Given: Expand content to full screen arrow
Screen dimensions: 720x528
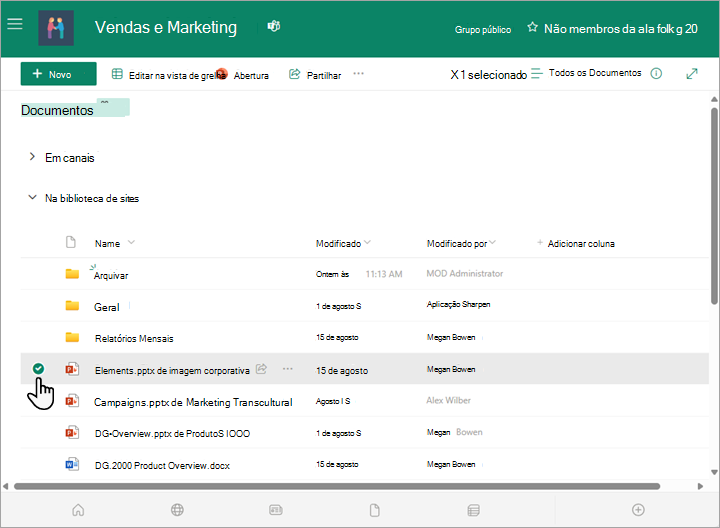Looking at the screenshot, I should tap(692, 73).
